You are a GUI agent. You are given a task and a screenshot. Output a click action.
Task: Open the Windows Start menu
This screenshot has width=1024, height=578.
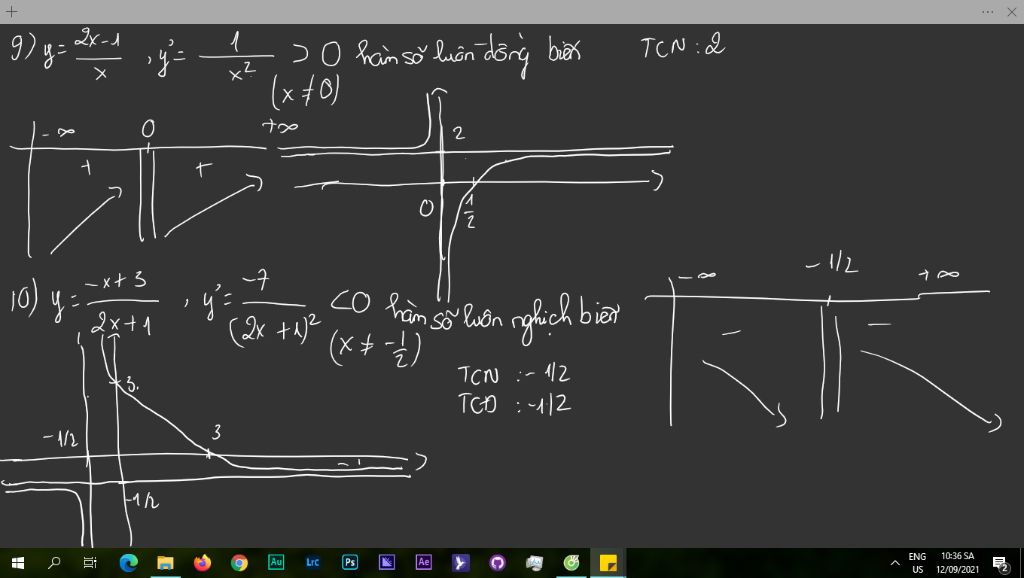18,562
